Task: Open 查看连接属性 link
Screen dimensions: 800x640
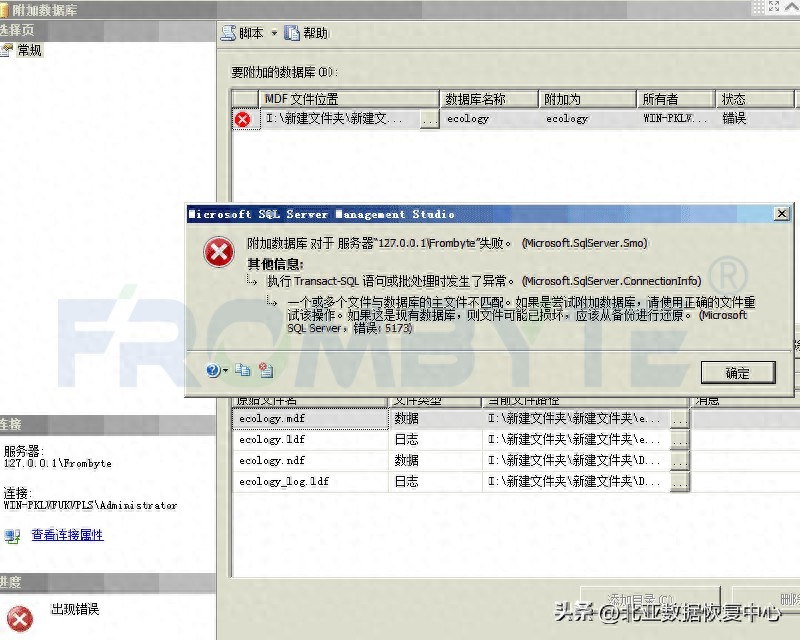Action: 67,535
